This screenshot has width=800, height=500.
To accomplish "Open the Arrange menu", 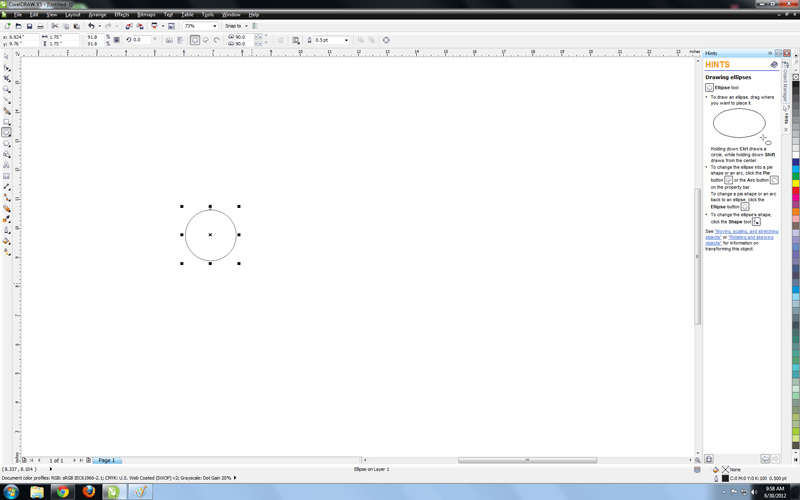I will click(x=97, y=15).
